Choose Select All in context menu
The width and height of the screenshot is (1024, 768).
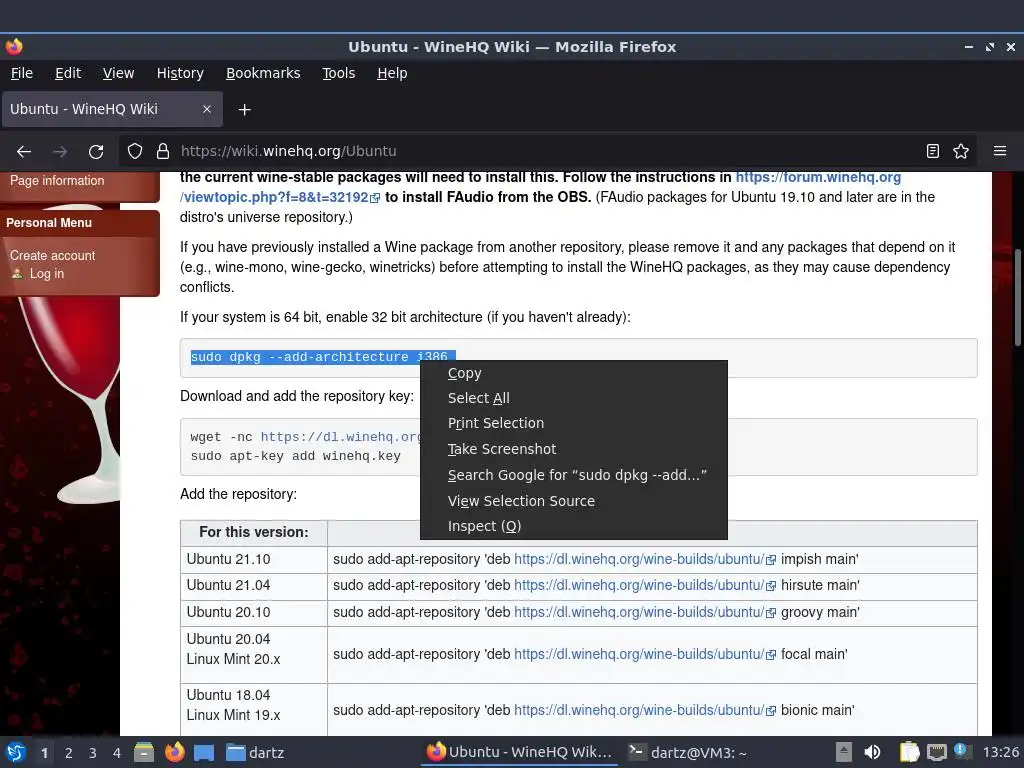573,398
